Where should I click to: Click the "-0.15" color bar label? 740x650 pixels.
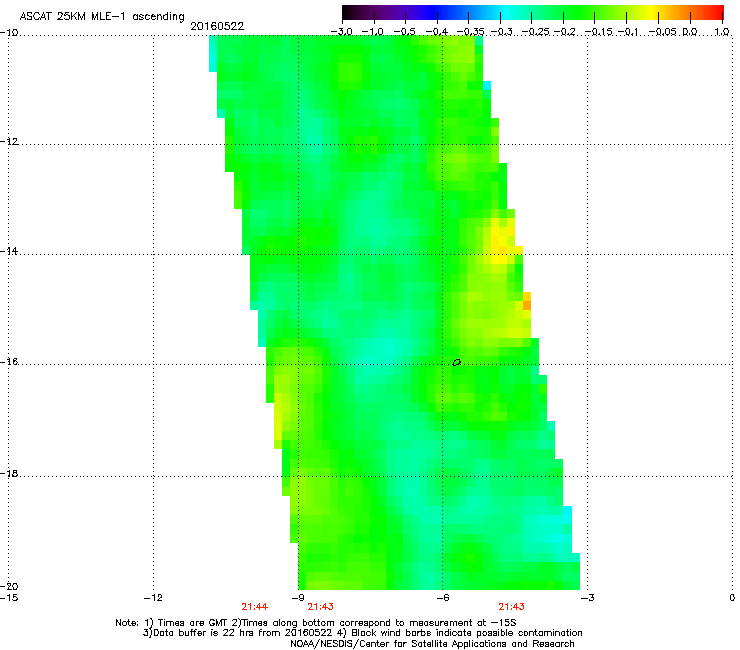[598, 32]
